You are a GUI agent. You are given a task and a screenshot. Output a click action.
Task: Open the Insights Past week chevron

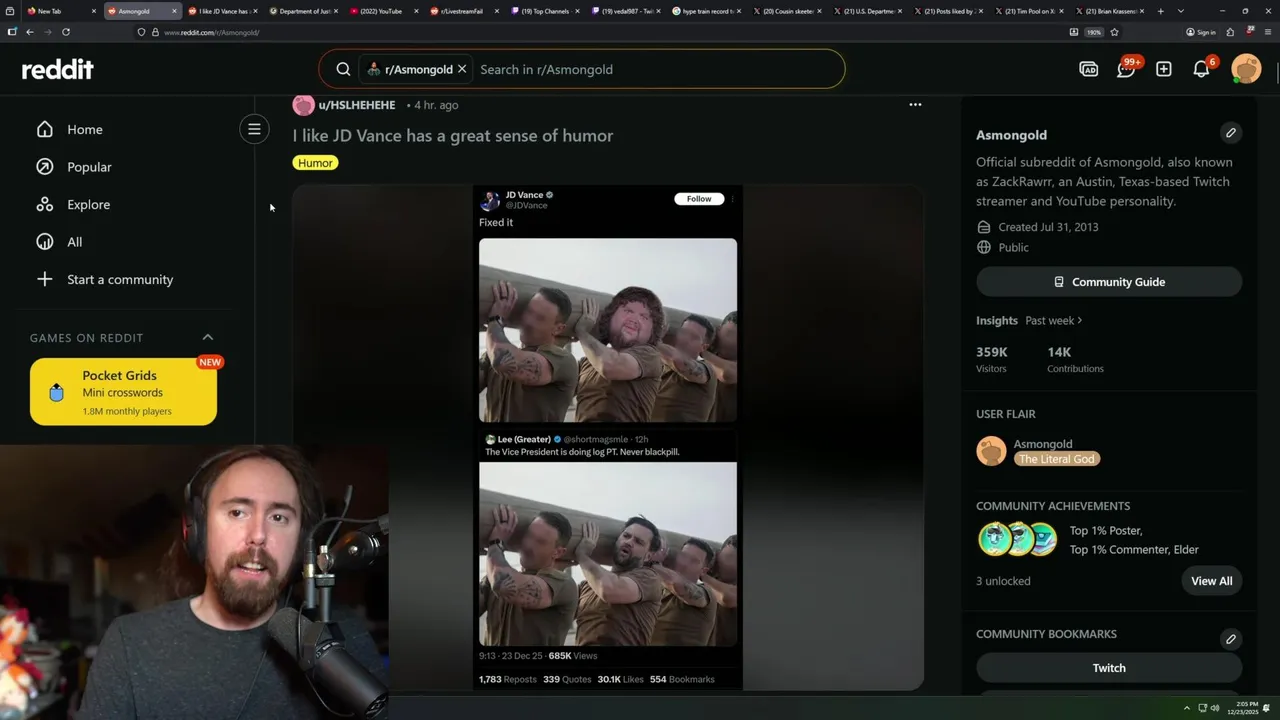pyautogui.click(x=1080, y=320)
